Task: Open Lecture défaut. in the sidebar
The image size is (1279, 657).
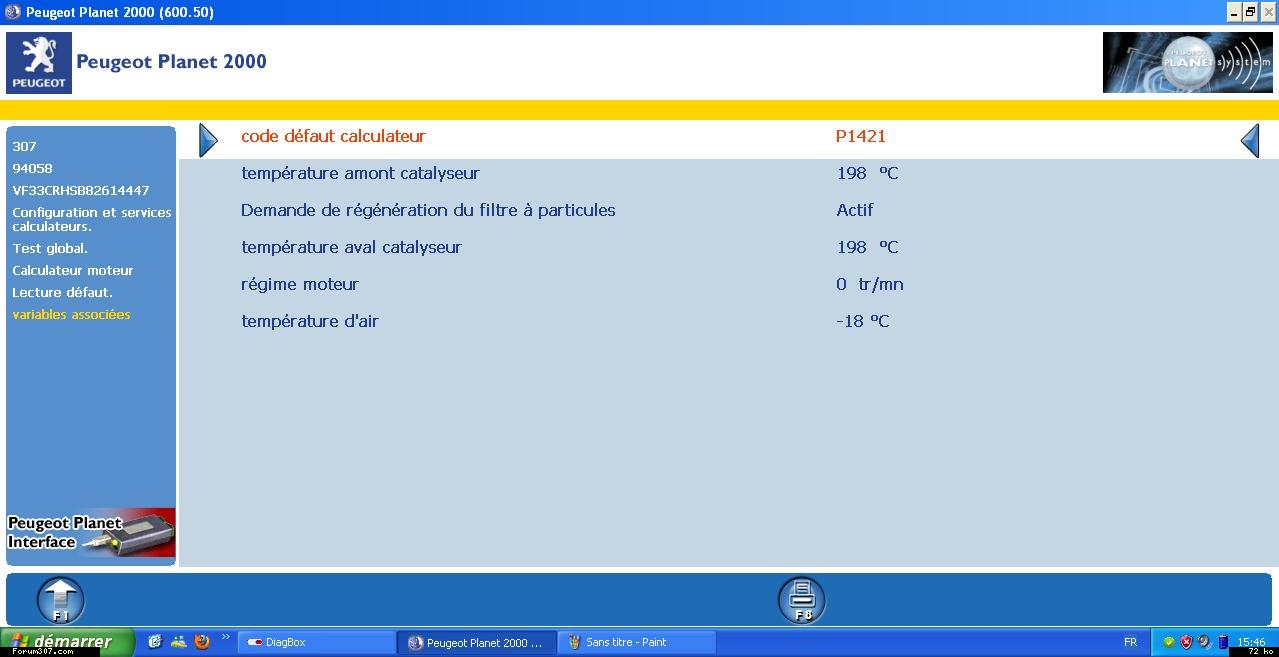Action: click(62, 292)
